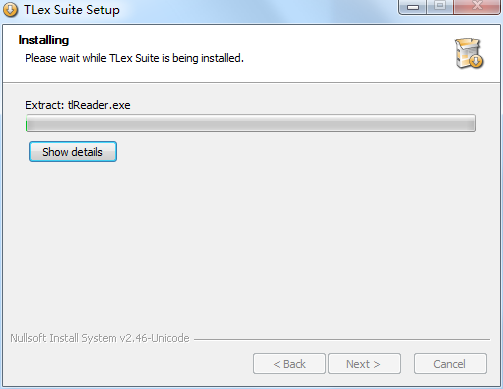The height and width of the screenshot is (389, 503).
Task: Click the installation progress bar
Action: tap(251, 123)
